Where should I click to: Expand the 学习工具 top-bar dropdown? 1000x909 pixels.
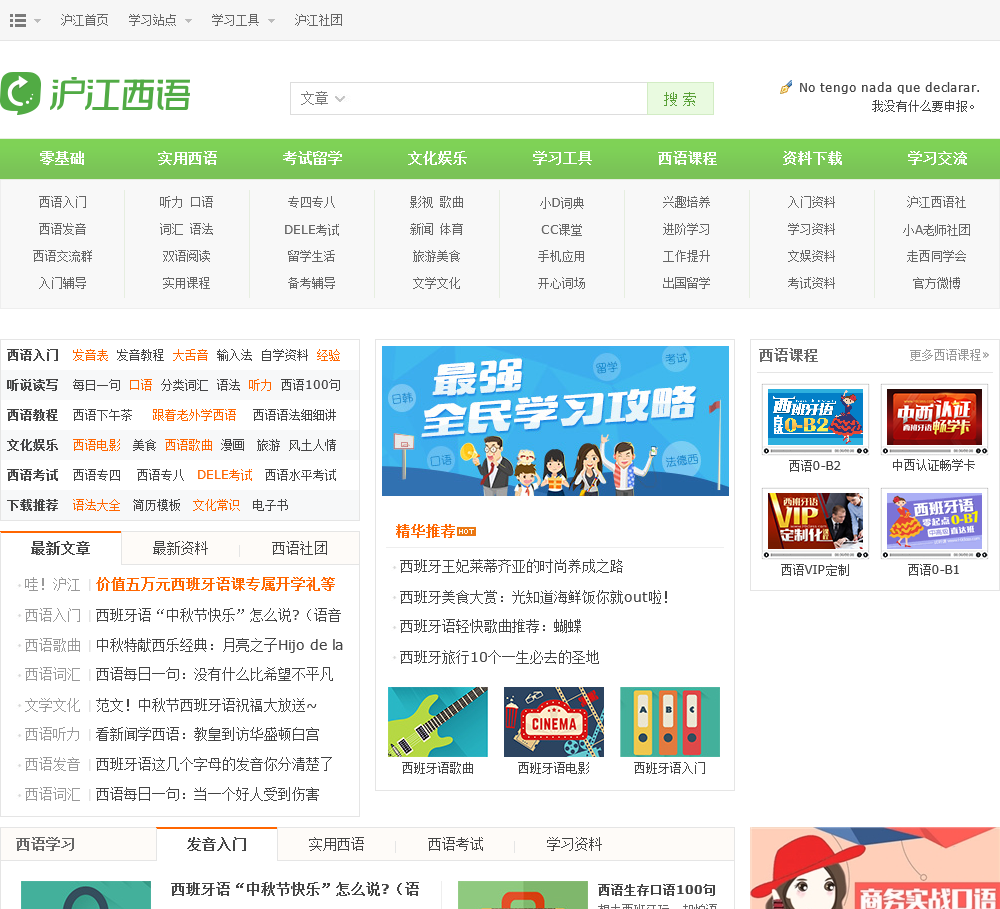[x=243, y=20]
